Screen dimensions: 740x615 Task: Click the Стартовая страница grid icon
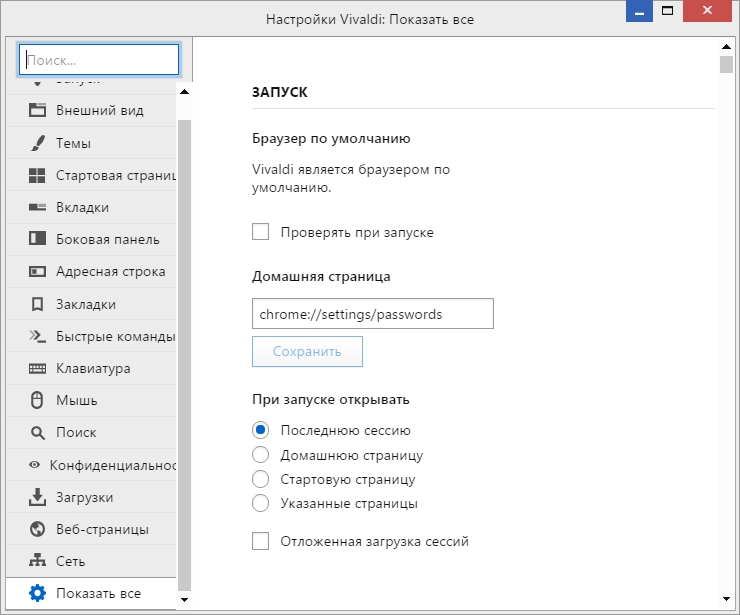pos(37,175)
